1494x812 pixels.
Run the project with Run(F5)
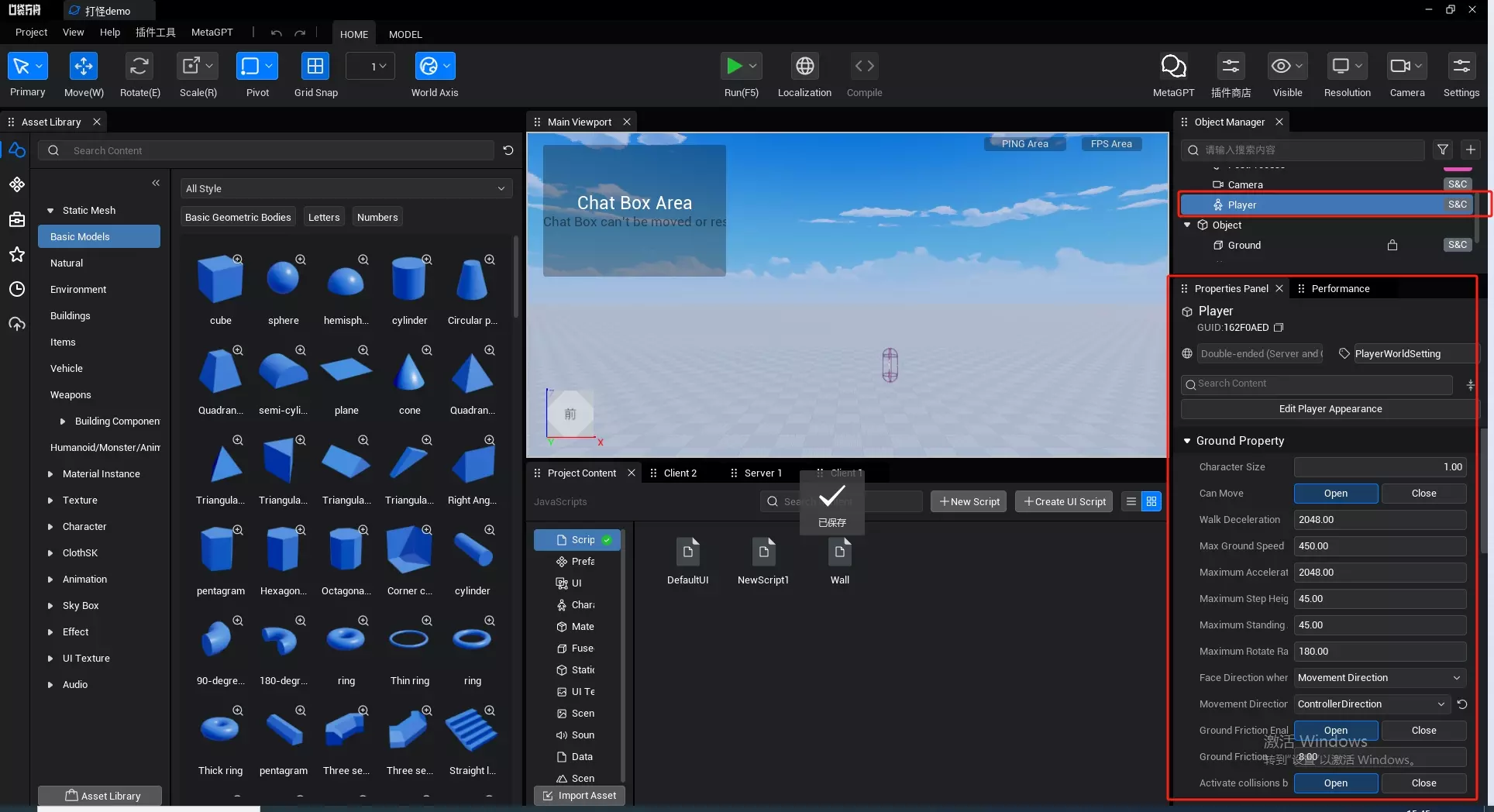click(741, 67)
